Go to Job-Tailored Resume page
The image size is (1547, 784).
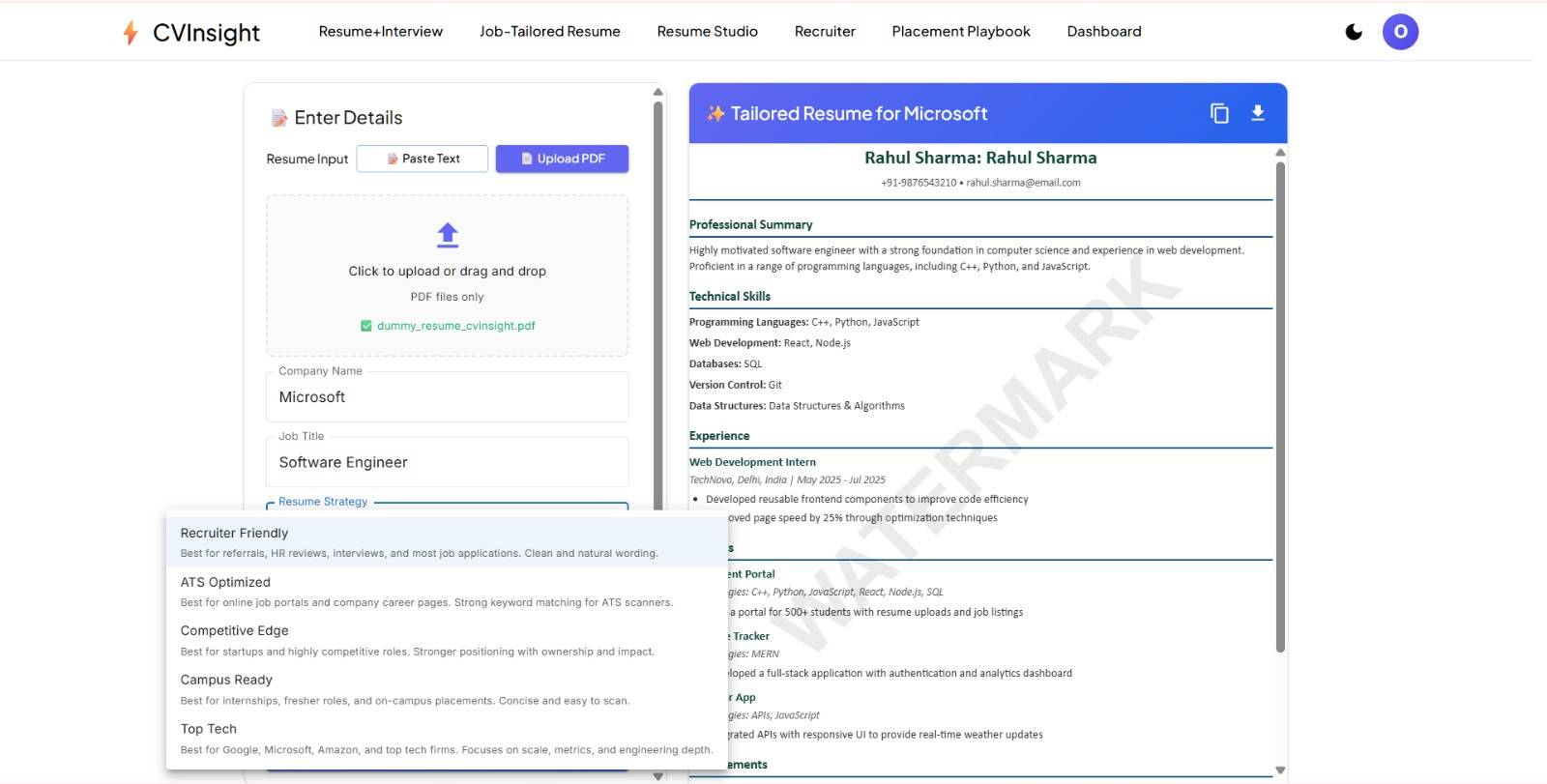click(x=550, y=32)
